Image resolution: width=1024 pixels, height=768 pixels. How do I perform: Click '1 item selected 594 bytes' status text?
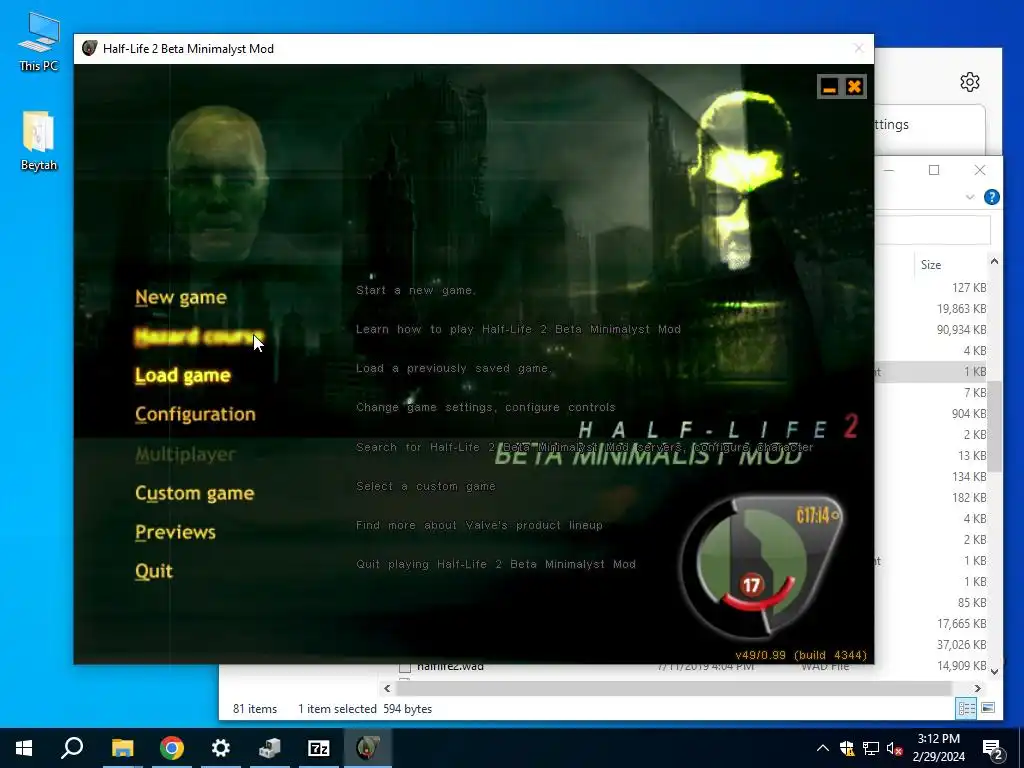pos(365,709)
